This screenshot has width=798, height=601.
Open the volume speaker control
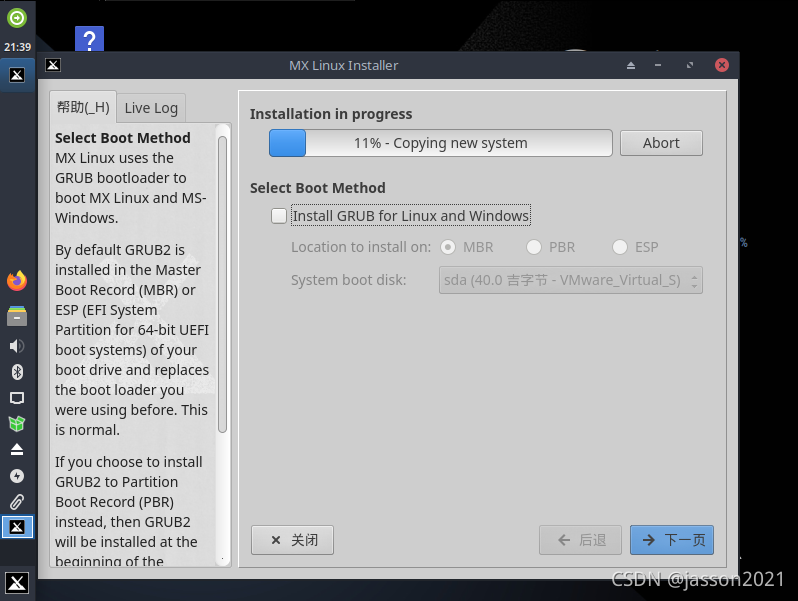[x=17, y=346]
